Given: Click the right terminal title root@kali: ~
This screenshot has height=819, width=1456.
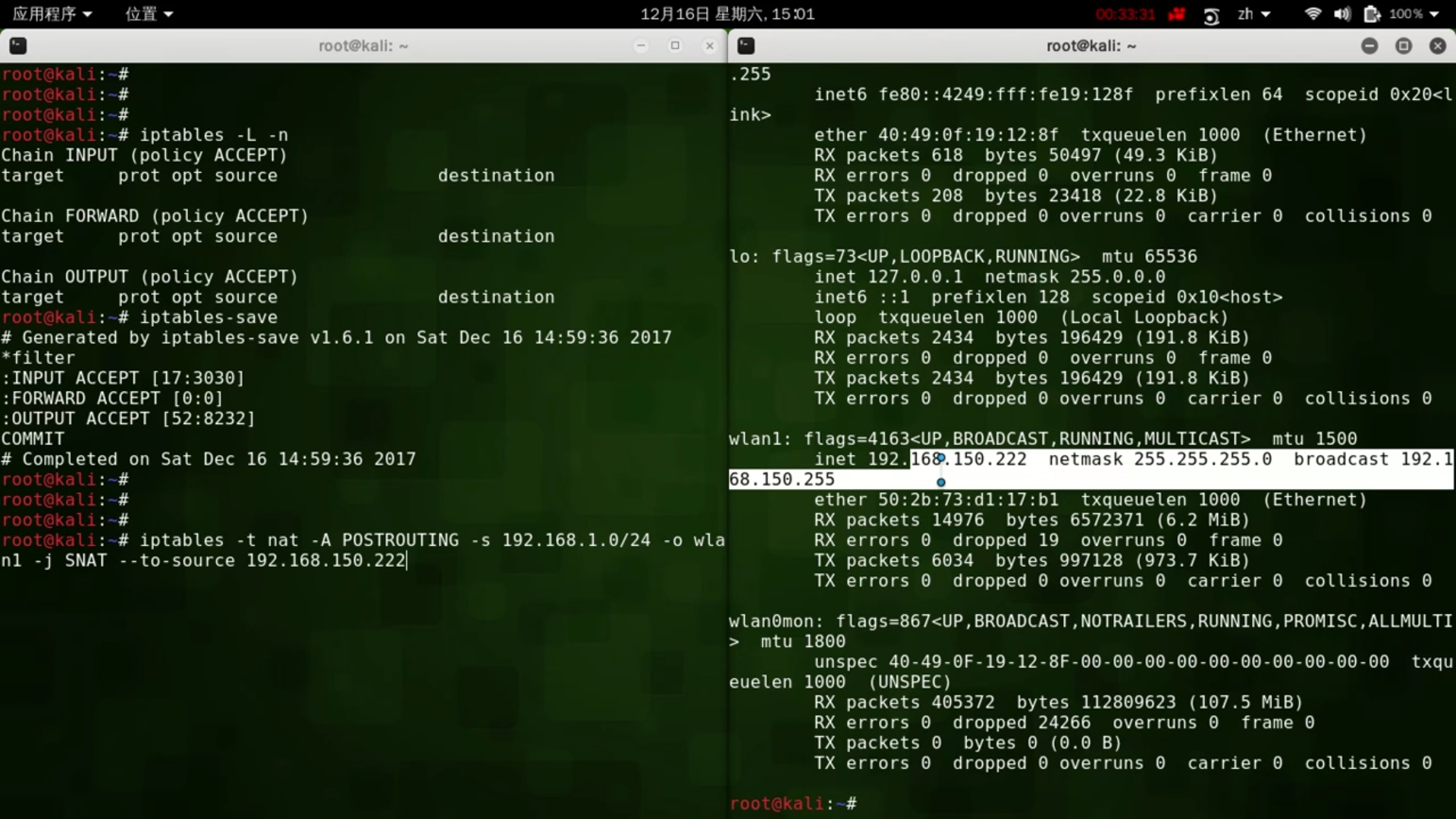Looking at the screenshot, I should (x=1091, y=45).
